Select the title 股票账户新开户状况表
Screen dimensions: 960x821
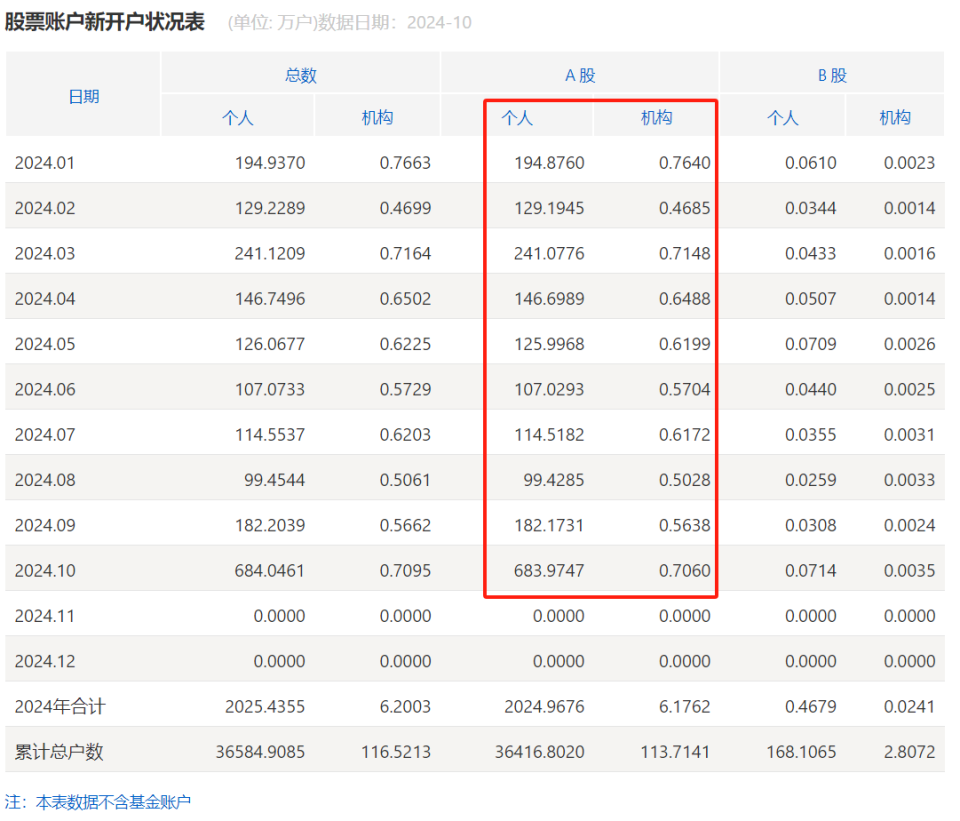coord(105,22)
